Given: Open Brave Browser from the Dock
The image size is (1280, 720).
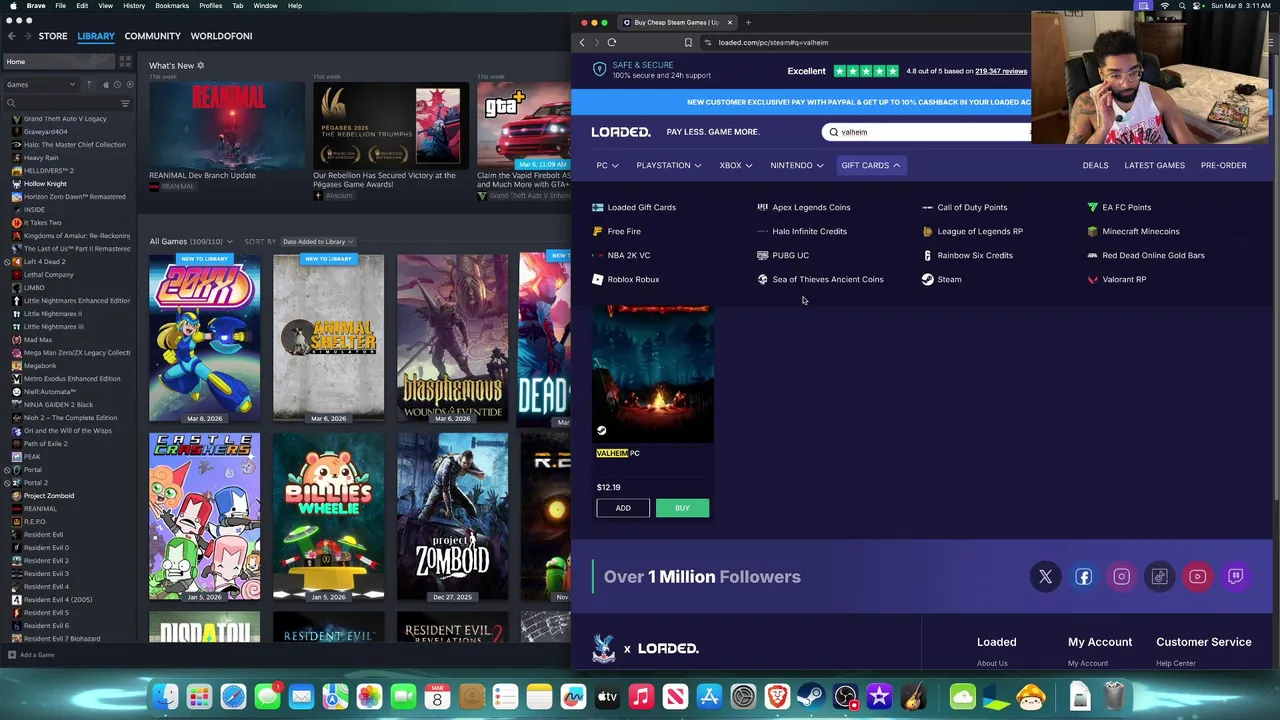Looking at the screenshot, I should coord(777,696).
